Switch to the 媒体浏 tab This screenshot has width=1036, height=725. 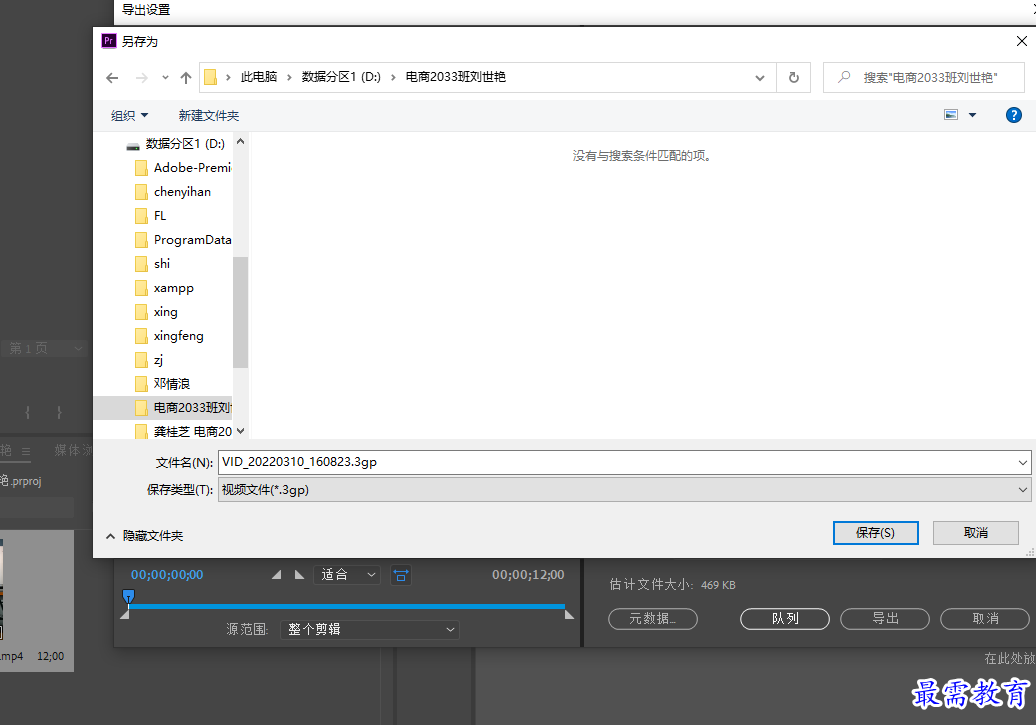[73, 451]
